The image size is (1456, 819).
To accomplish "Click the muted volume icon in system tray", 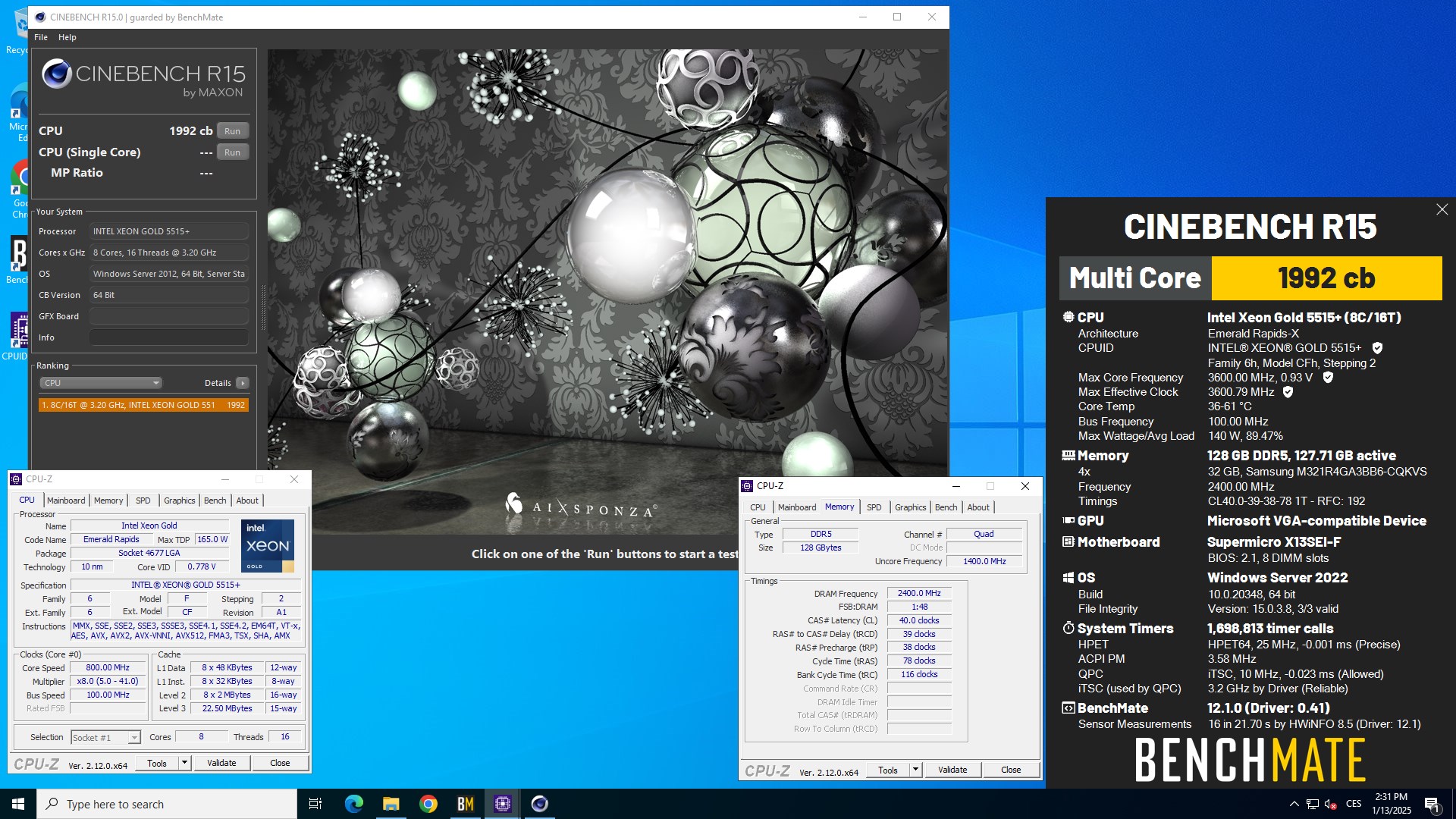I will point(1330,804).
